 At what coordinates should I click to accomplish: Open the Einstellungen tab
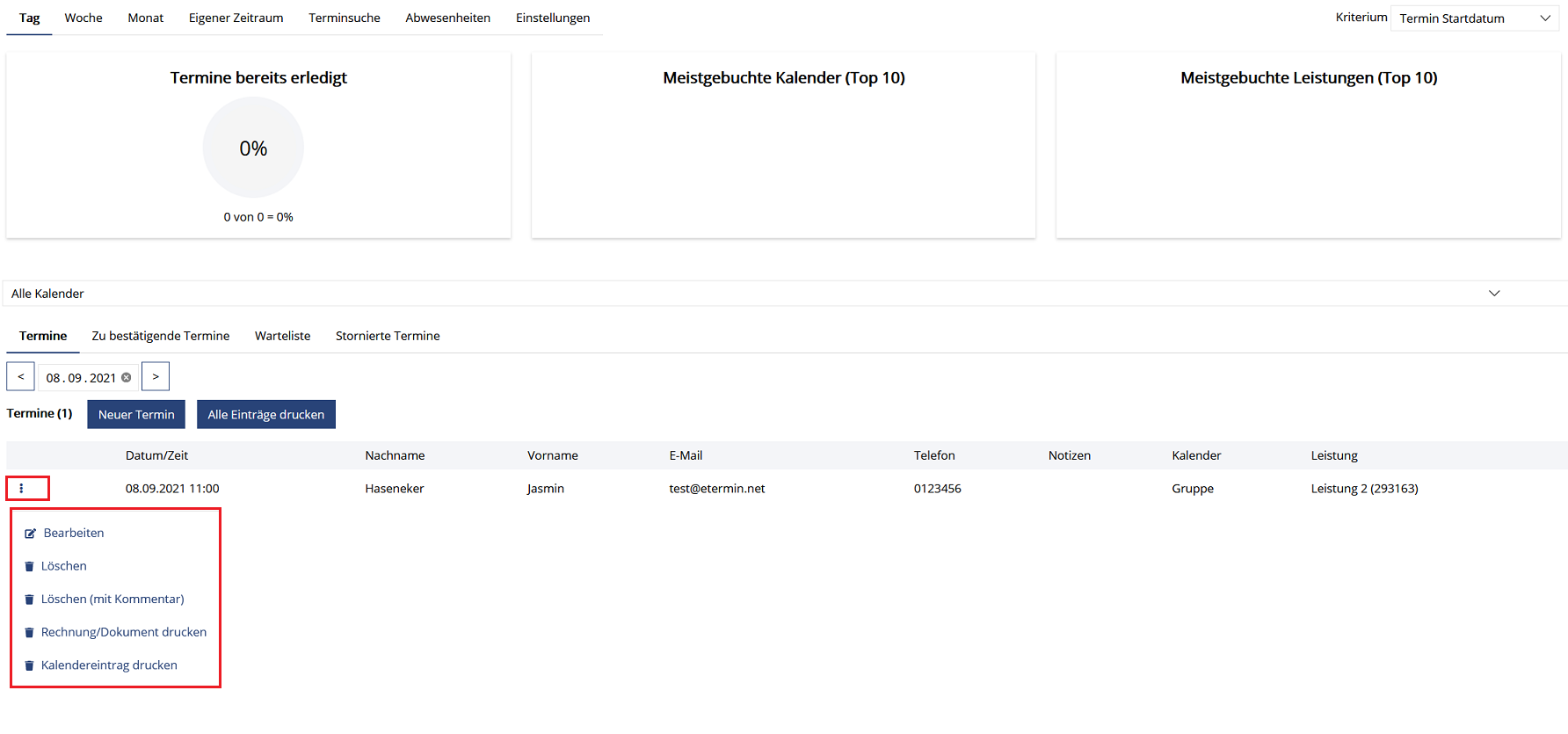(553, 18)
